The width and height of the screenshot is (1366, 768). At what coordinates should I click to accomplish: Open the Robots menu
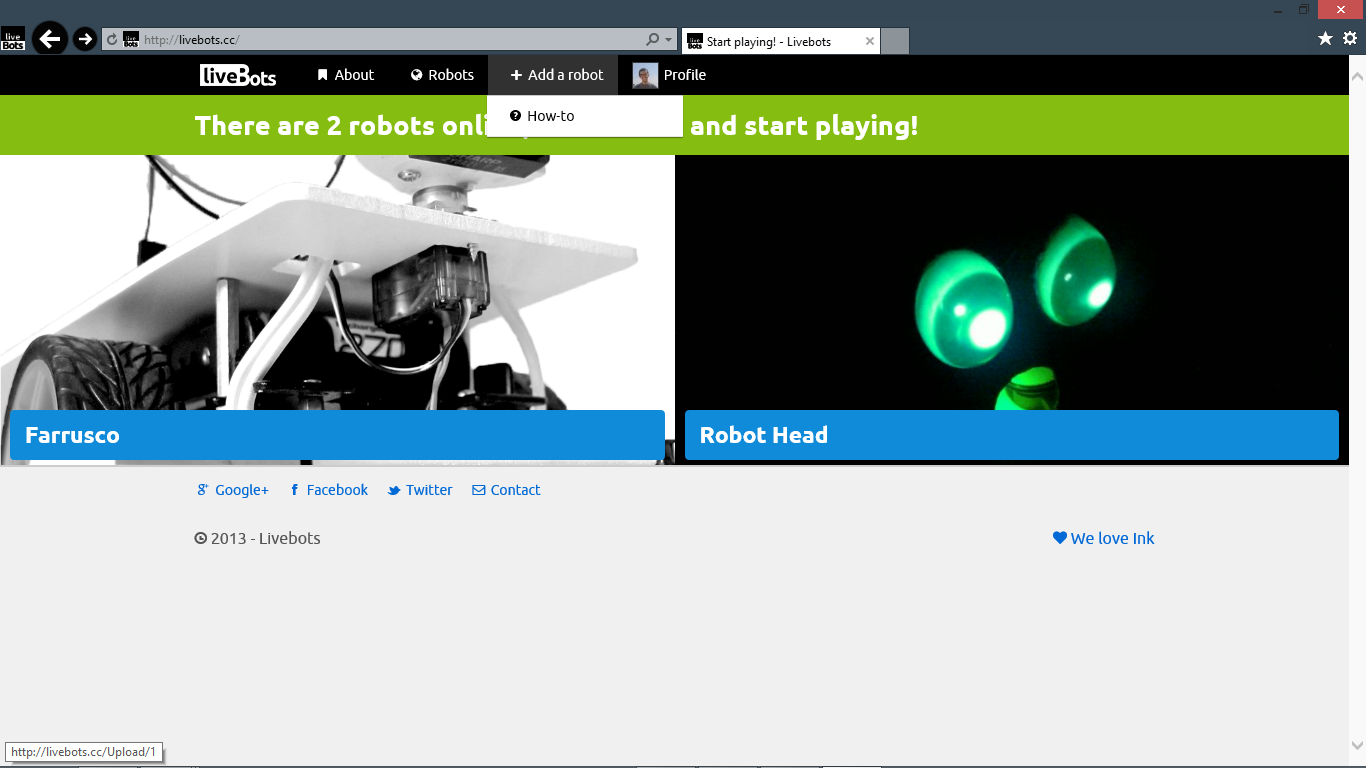click(449, 74)
